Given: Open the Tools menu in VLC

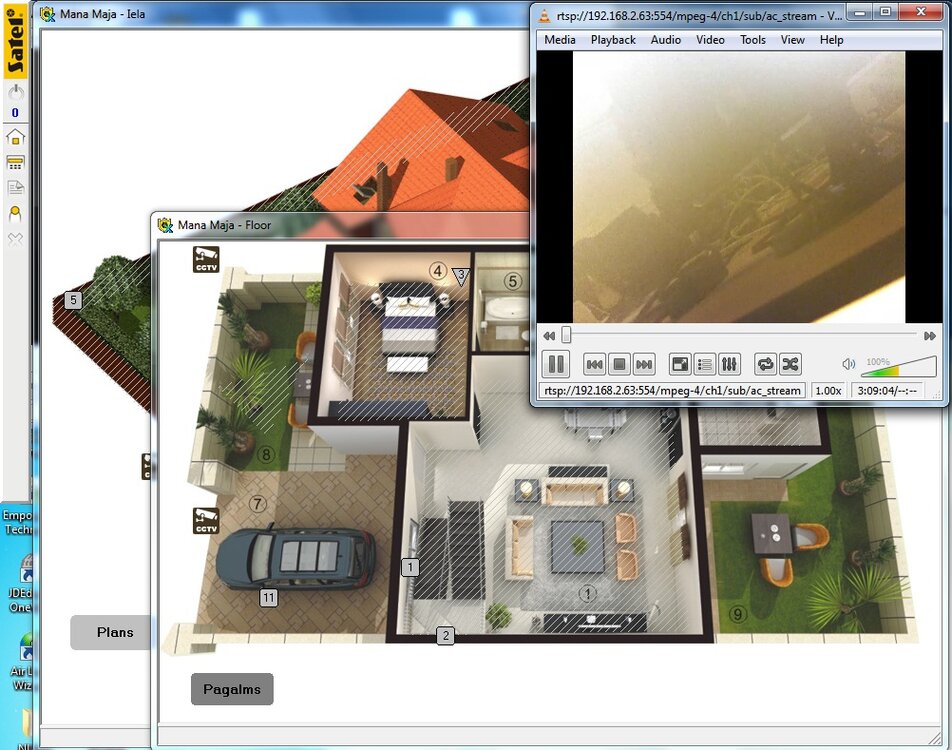Looking at the screenshot, I should tap(752, 40).
